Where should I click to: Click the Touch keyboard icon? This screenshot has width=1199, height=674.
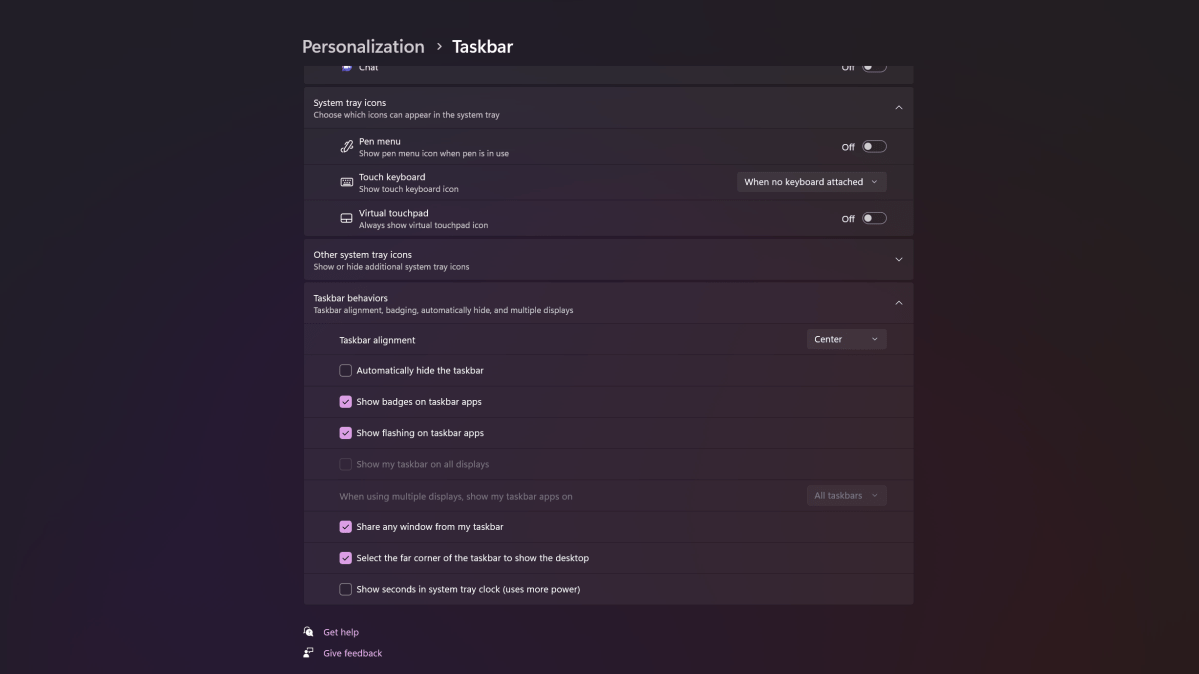pyautogui.click(x=346, y=182)
